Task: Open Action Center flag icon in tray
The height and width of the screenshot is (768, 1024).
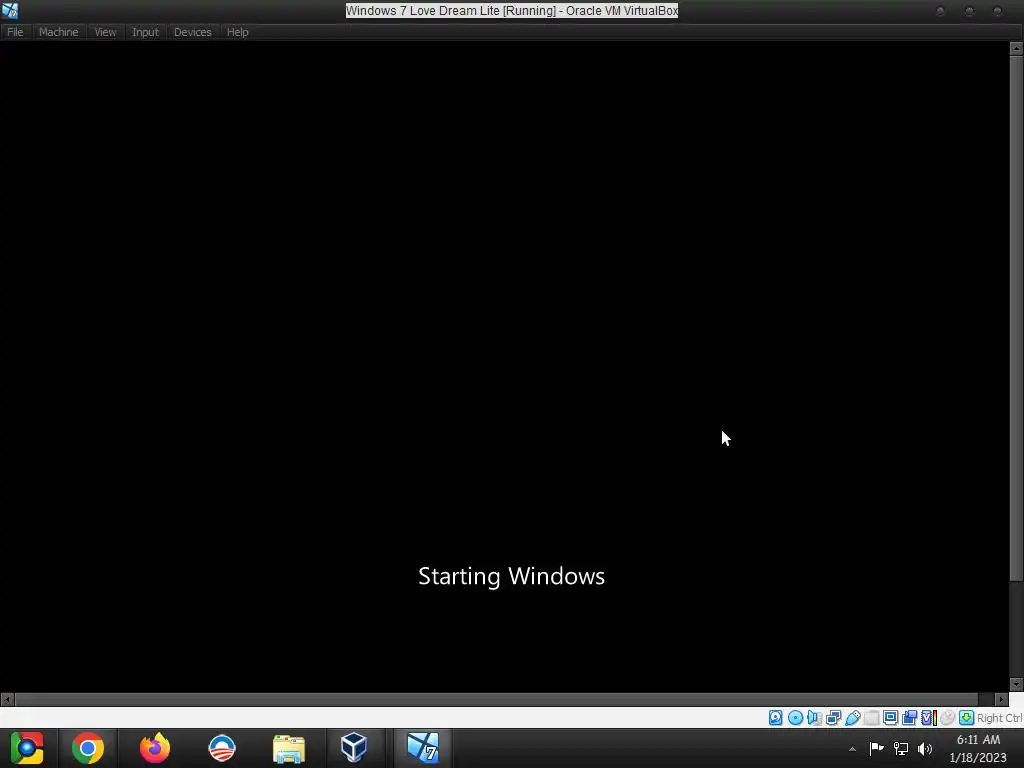Action: pyautogui.click(x=876, y=748)
